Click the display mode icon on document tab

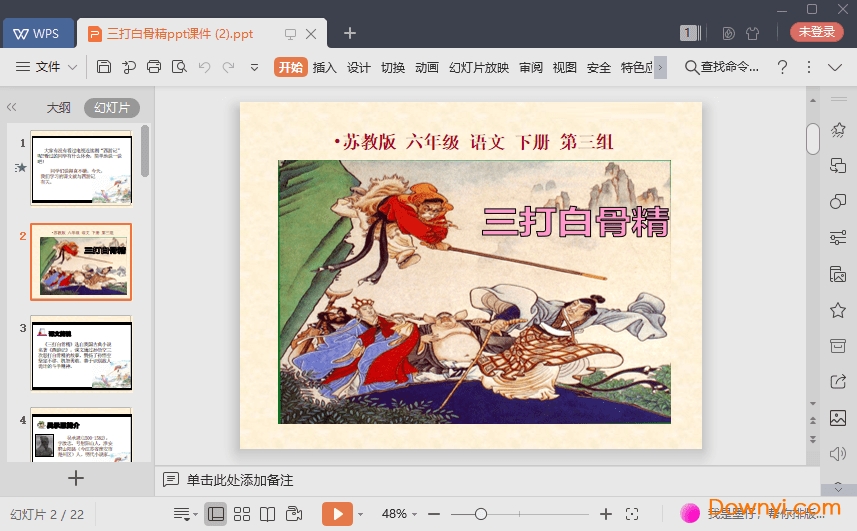point(290,34)
